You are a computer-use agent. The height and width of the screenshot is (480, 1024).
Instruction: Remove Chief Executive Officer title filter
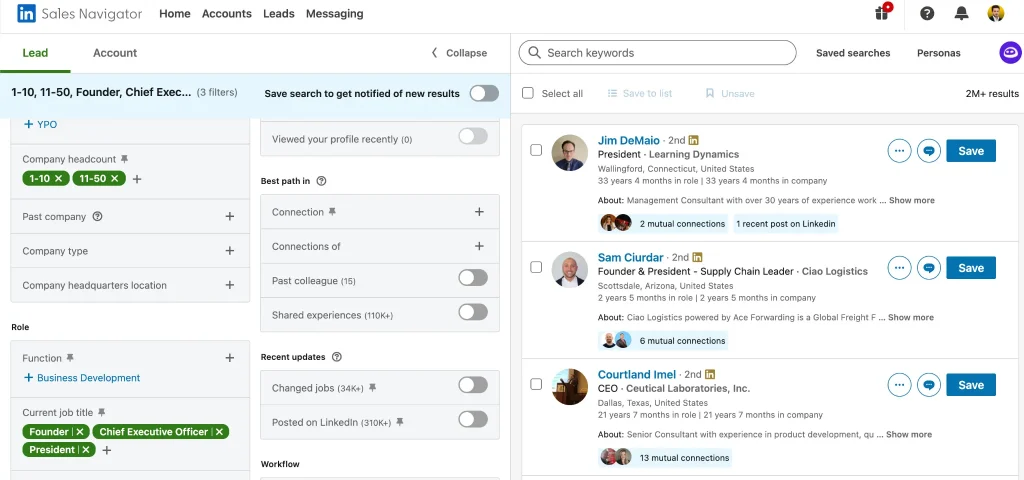click(219, 432)
